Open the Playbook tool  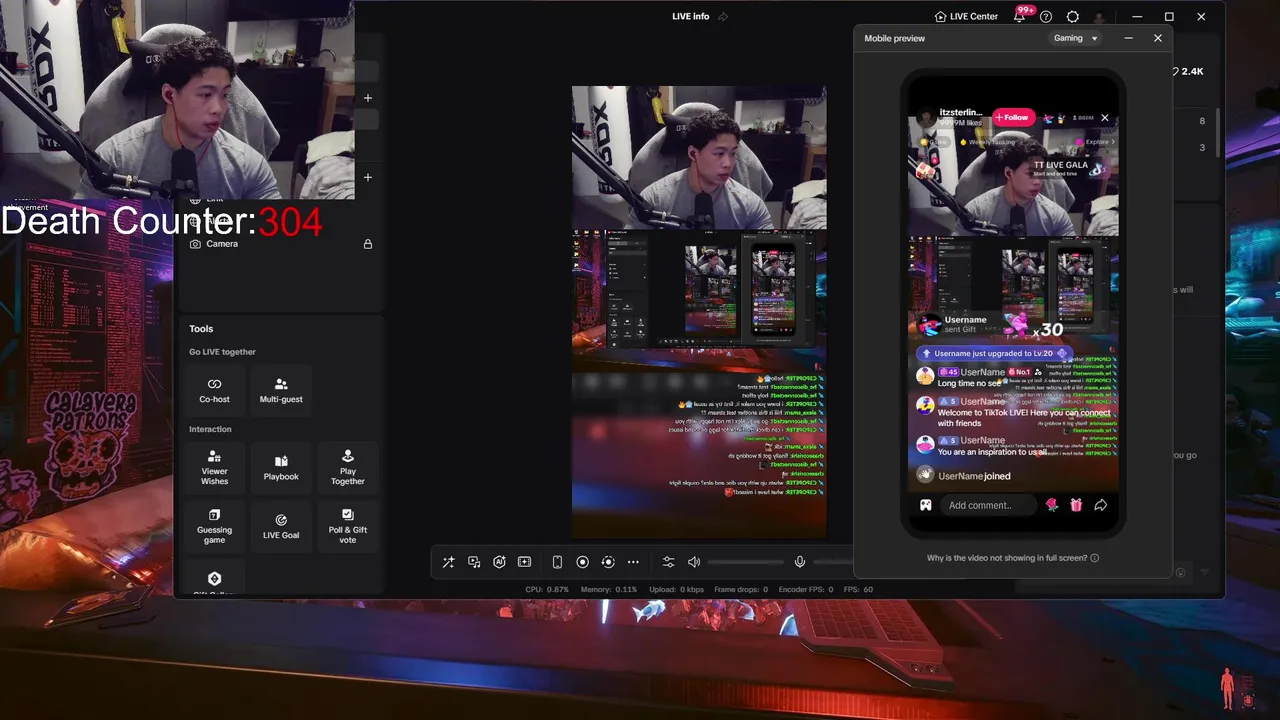point(281,466)
